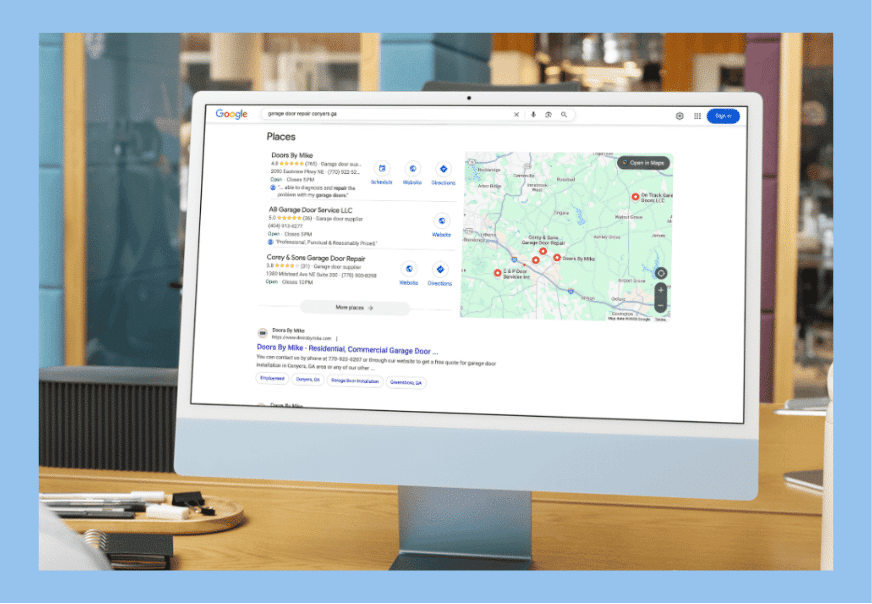Get directions to Corey & Sons

(440, 270)
